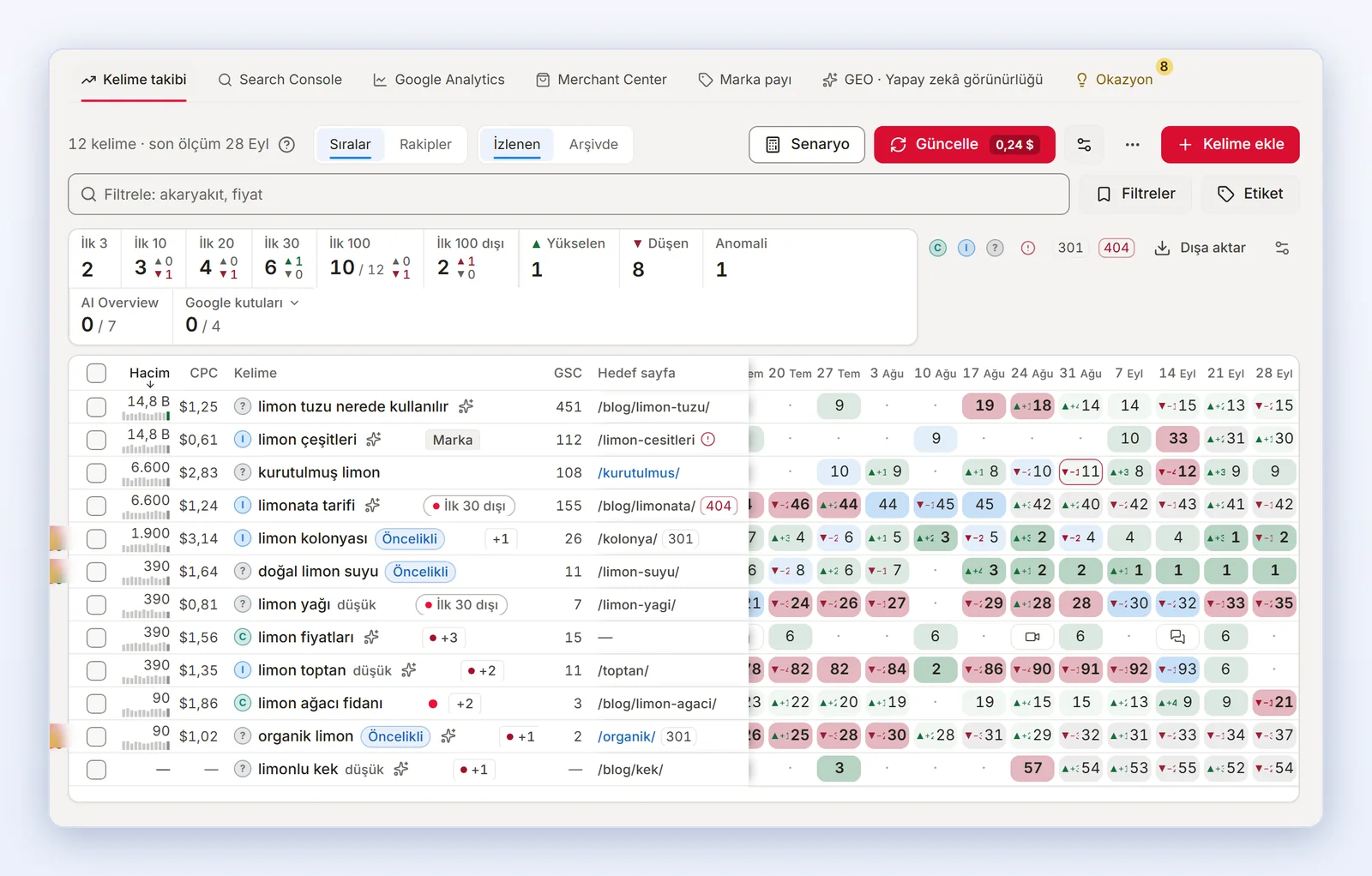Click the gray question-mark intent filter icon
1372x876 pixels.
(995, 248)
